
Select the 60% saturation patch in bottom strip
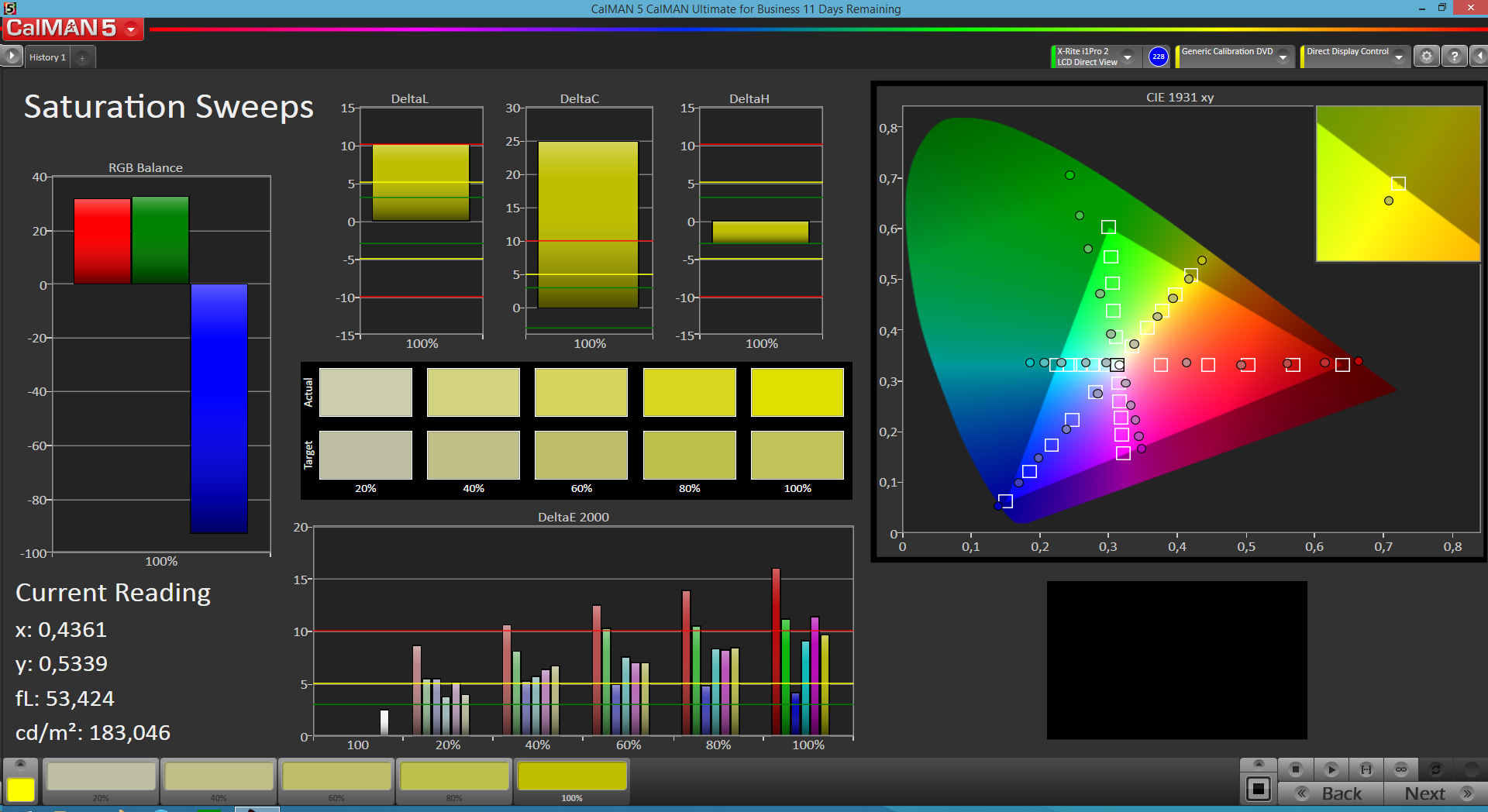(x=336, y=781)
